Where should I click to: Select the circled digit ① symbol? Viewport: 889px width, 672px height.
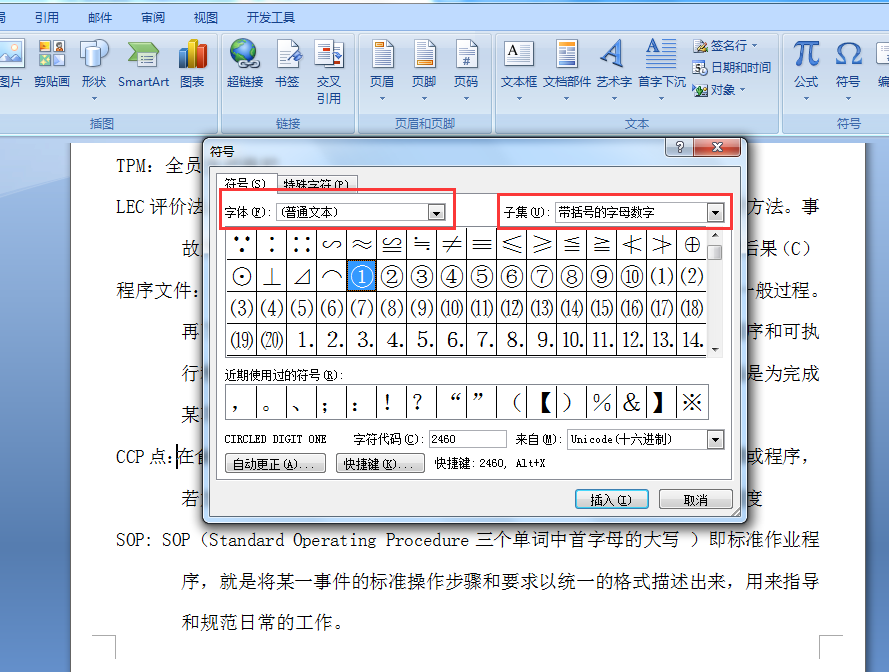click(x=362, y=277)
